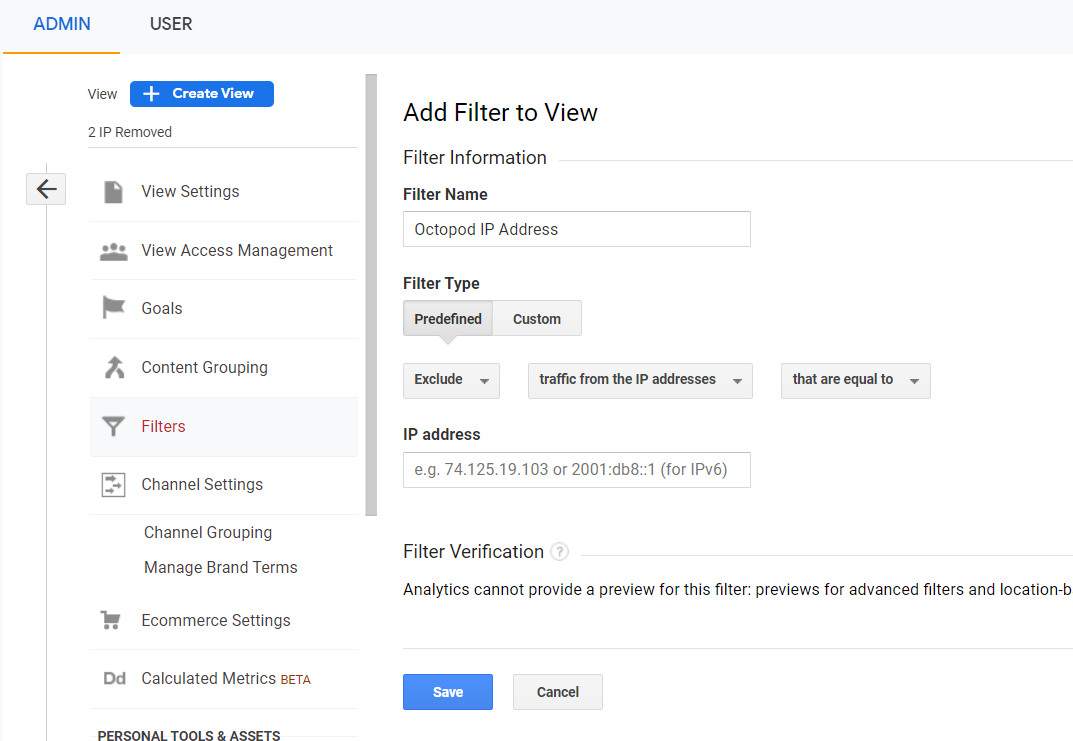Open Channel Grouping
Screen dimensions: 1073x741
208,532
